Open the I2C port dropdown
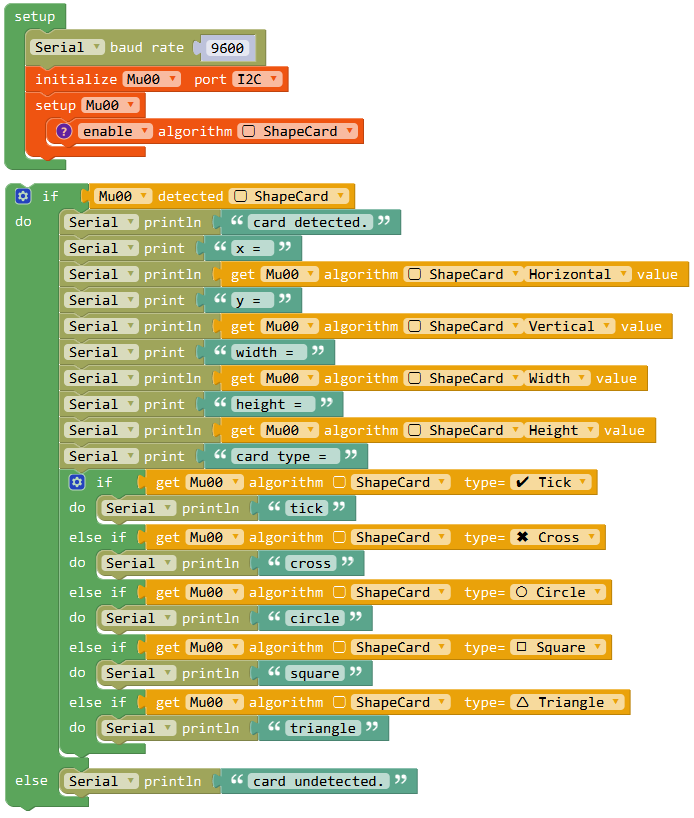This screenshot has height=818, width=694. tap(257, 79)
